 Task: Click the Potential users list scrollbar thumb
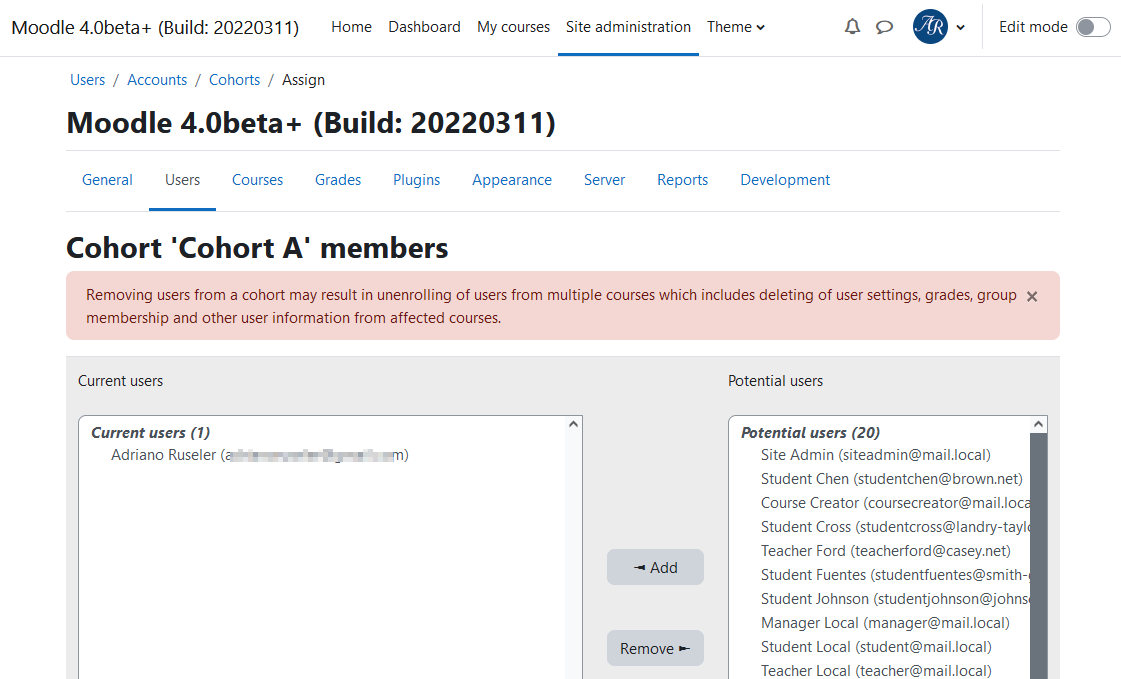point(1039,556)
